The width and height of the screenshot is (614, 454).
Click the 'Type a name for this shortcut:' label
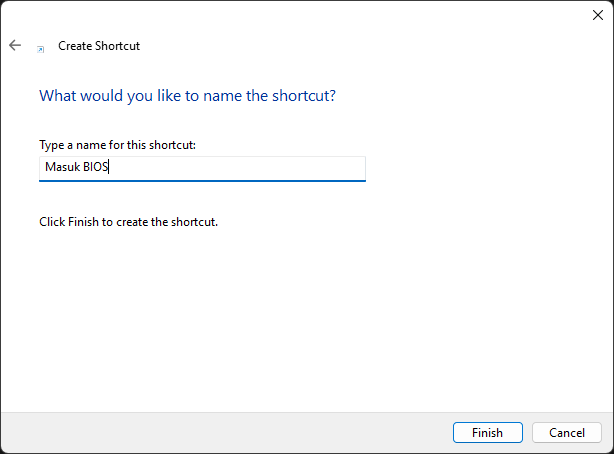click(x=117, y=145)
